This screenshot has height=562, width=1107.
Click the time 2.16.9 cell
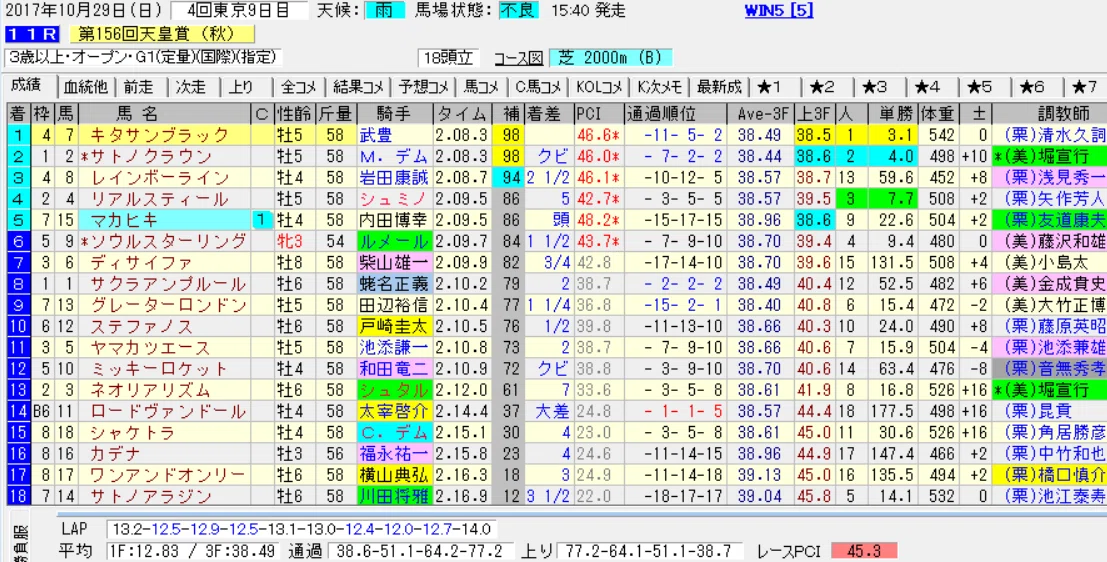(x=462, y=496)
